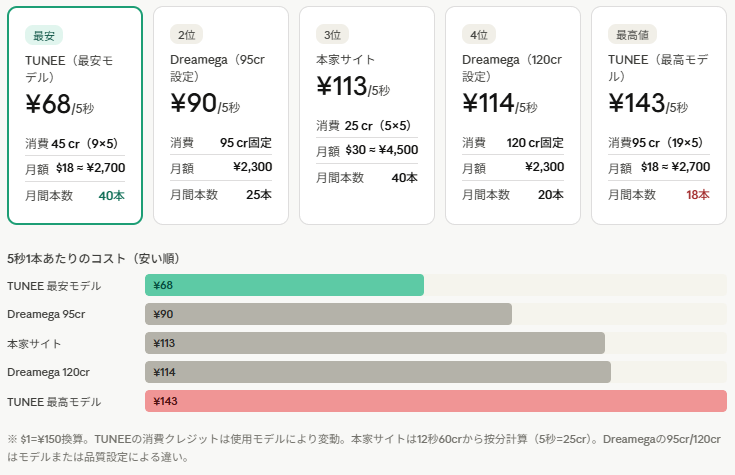735x475 pixels.
Task: Click the 4位 rank badge
Action: click(478, 34)
